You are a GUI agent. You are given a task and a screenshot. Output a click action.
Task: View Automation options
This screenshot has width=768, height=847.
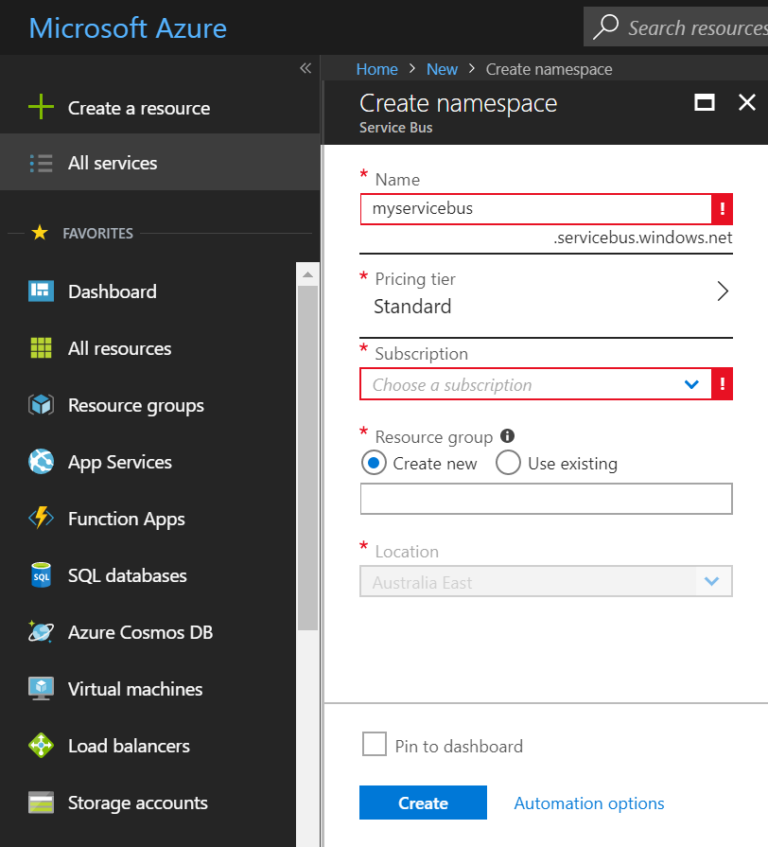588,802
